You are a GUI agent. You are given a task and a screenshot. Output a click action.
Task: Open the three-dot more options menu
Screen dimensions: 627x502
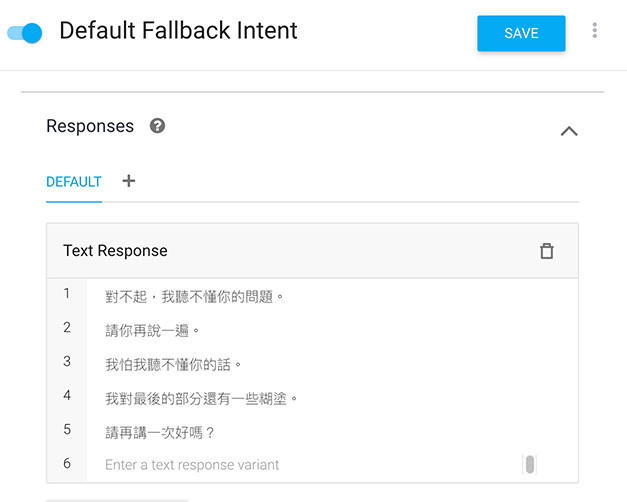click(x=595, y=31)
